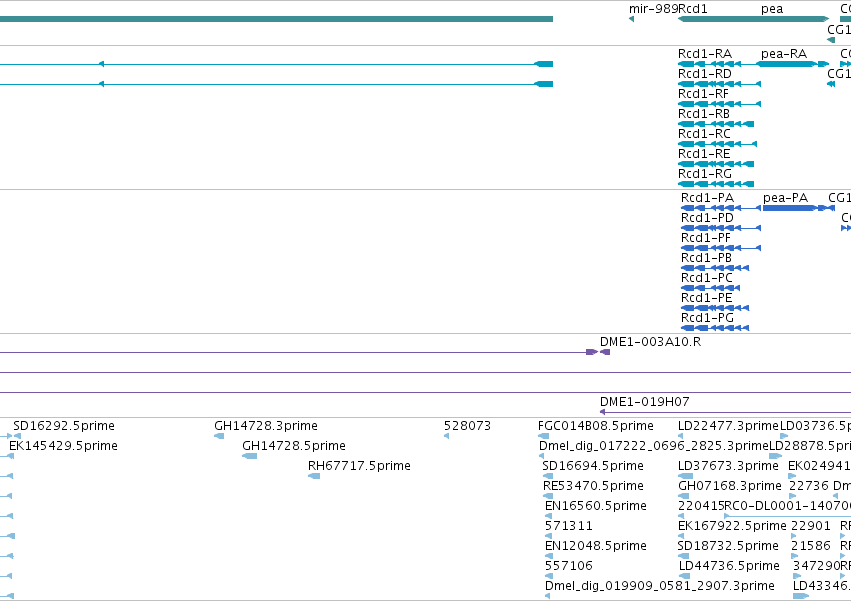
Task: Click the pea-RA transcript
Action: click(x=792, y=64)
